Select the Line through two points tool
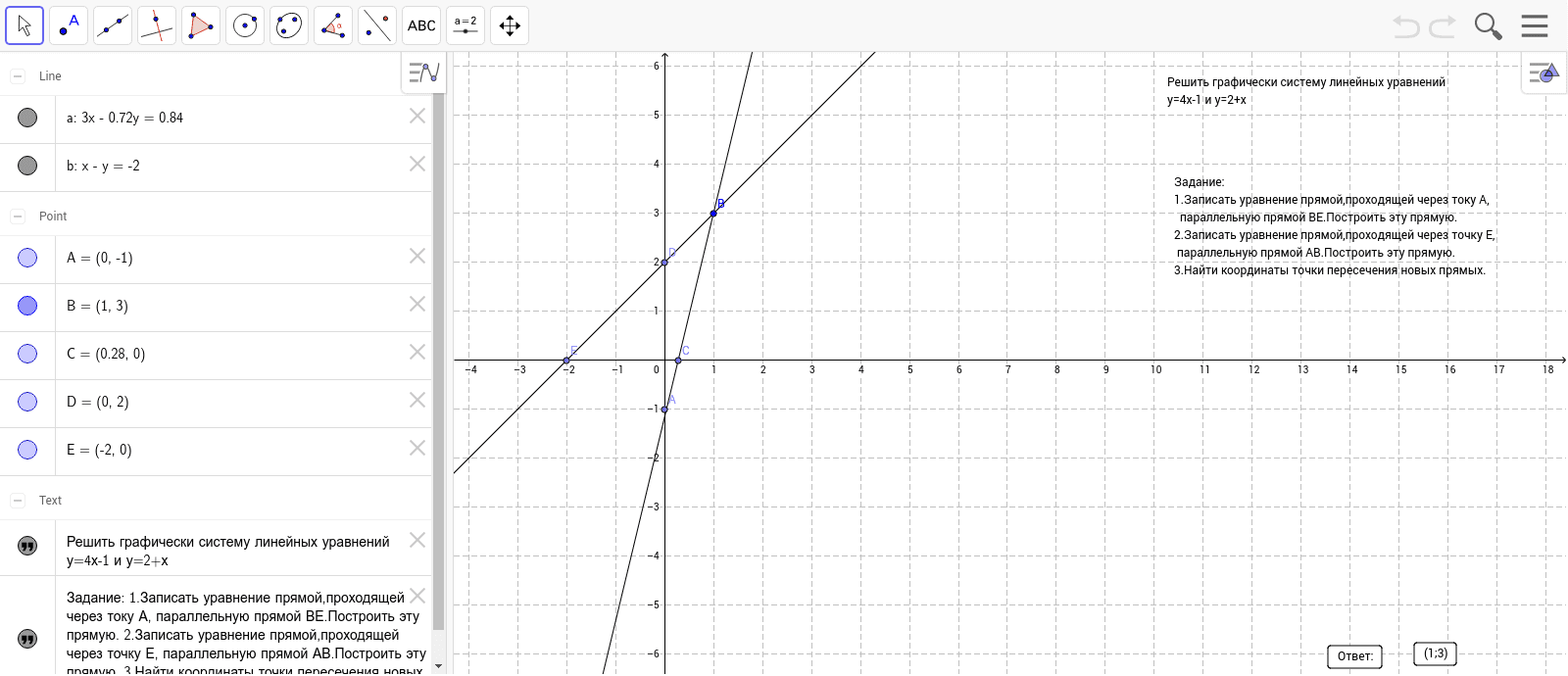Viewport: 1568px width, 676px height. (113, 25)
